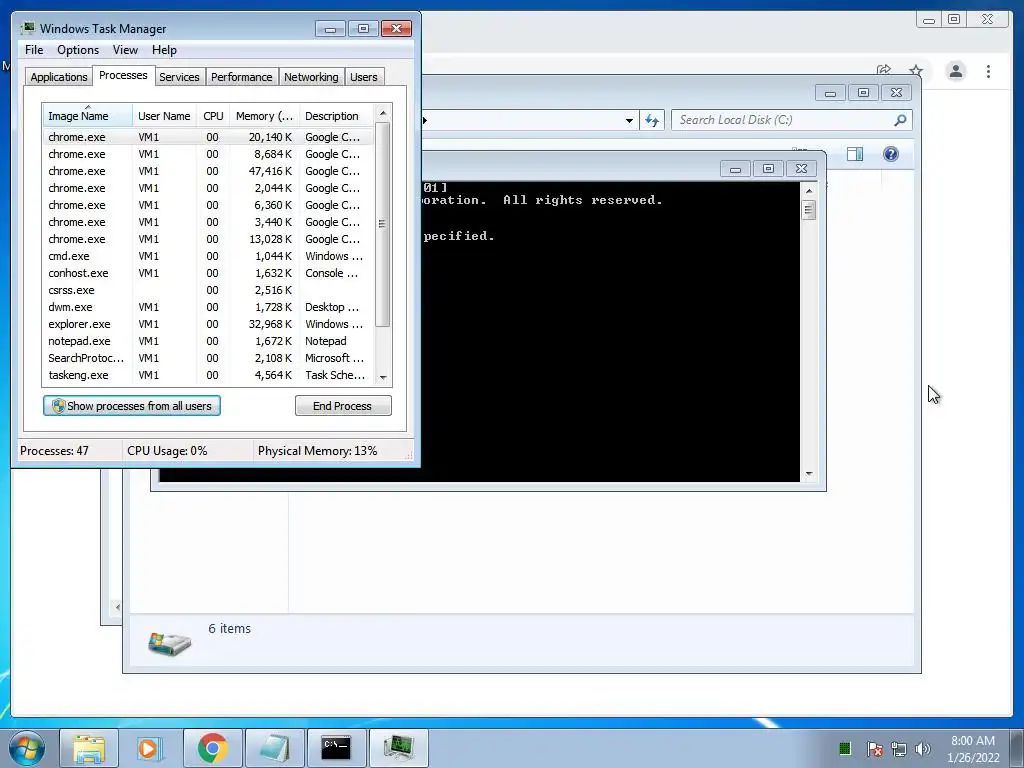Click Show processes from all users

(132, 406)
